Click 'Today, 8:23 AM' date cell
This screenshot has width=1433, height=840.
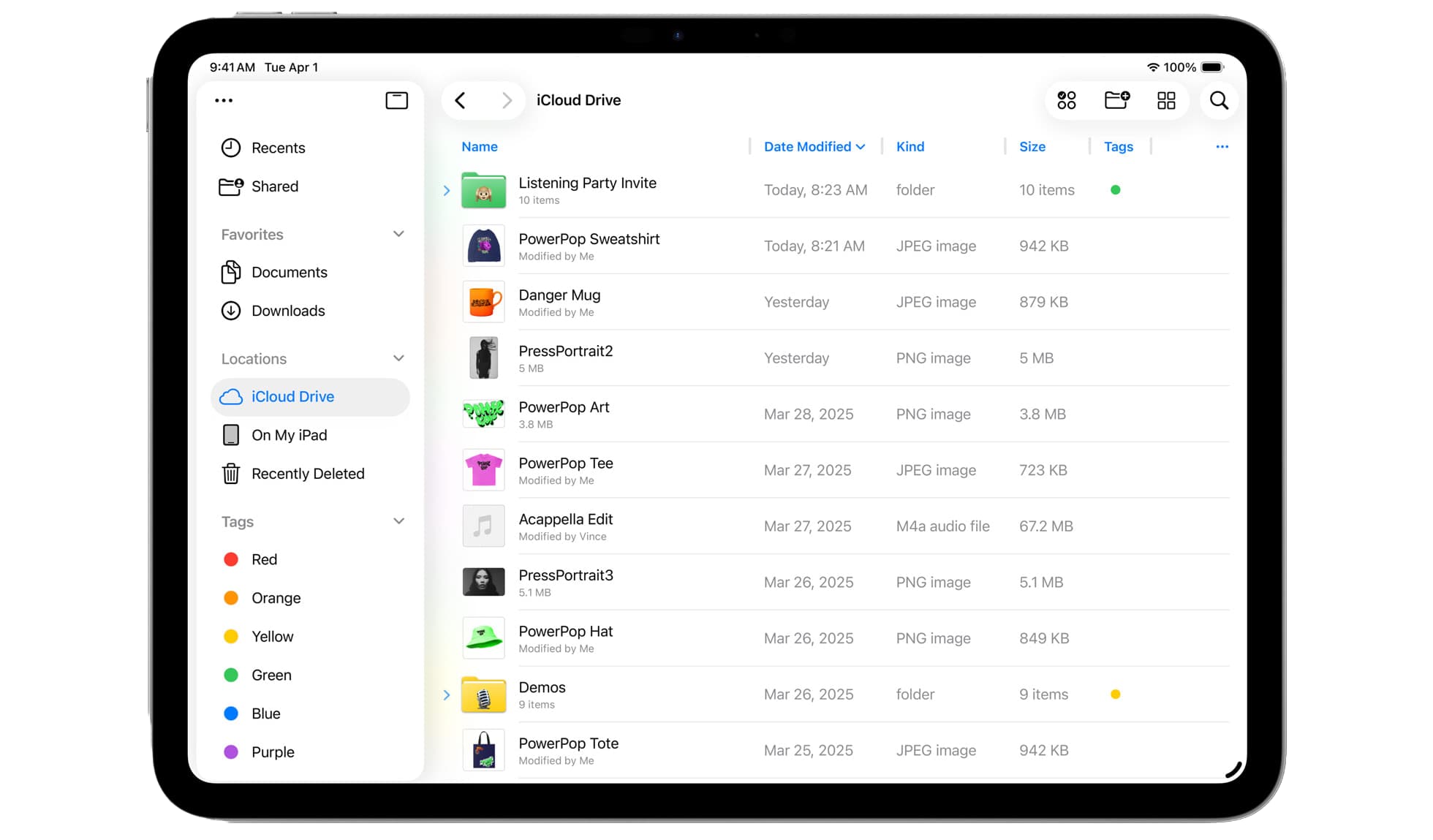(815, 190)
